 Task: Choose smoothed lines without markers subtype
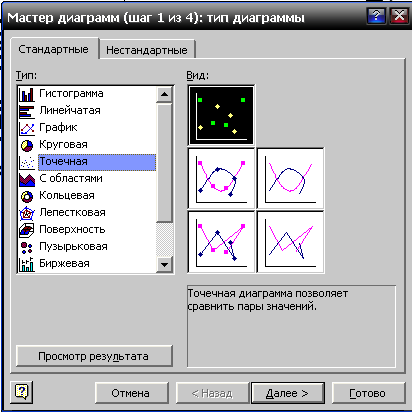click(x=290, y=178)
